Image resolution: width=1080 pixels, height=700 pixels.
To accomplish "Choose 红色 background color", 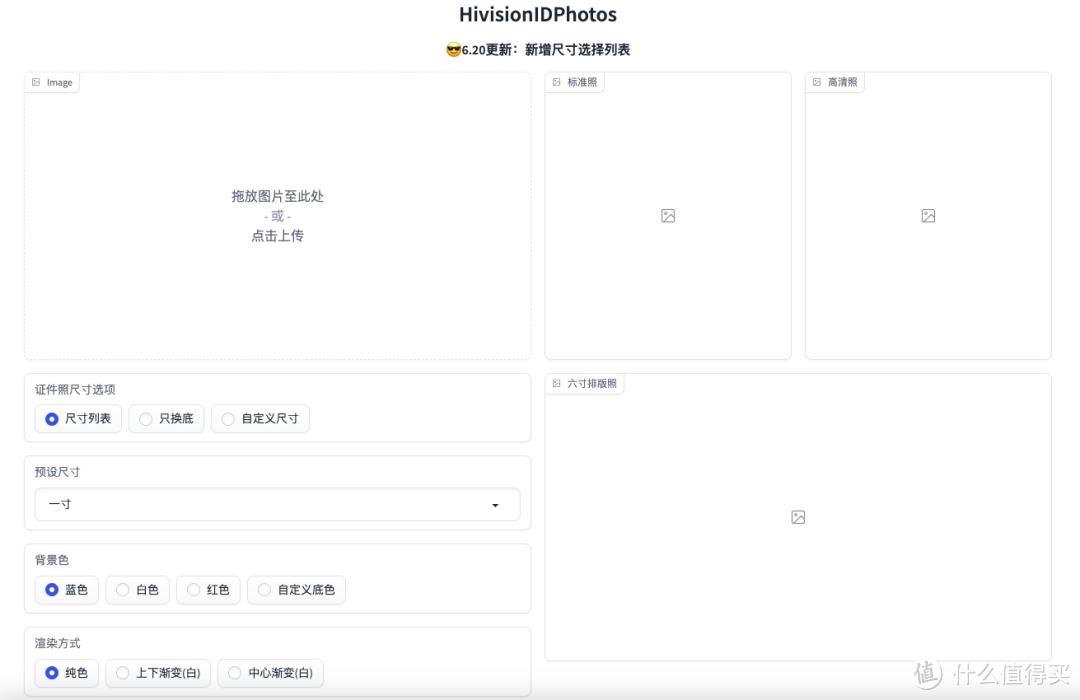I will click(208, 590).
